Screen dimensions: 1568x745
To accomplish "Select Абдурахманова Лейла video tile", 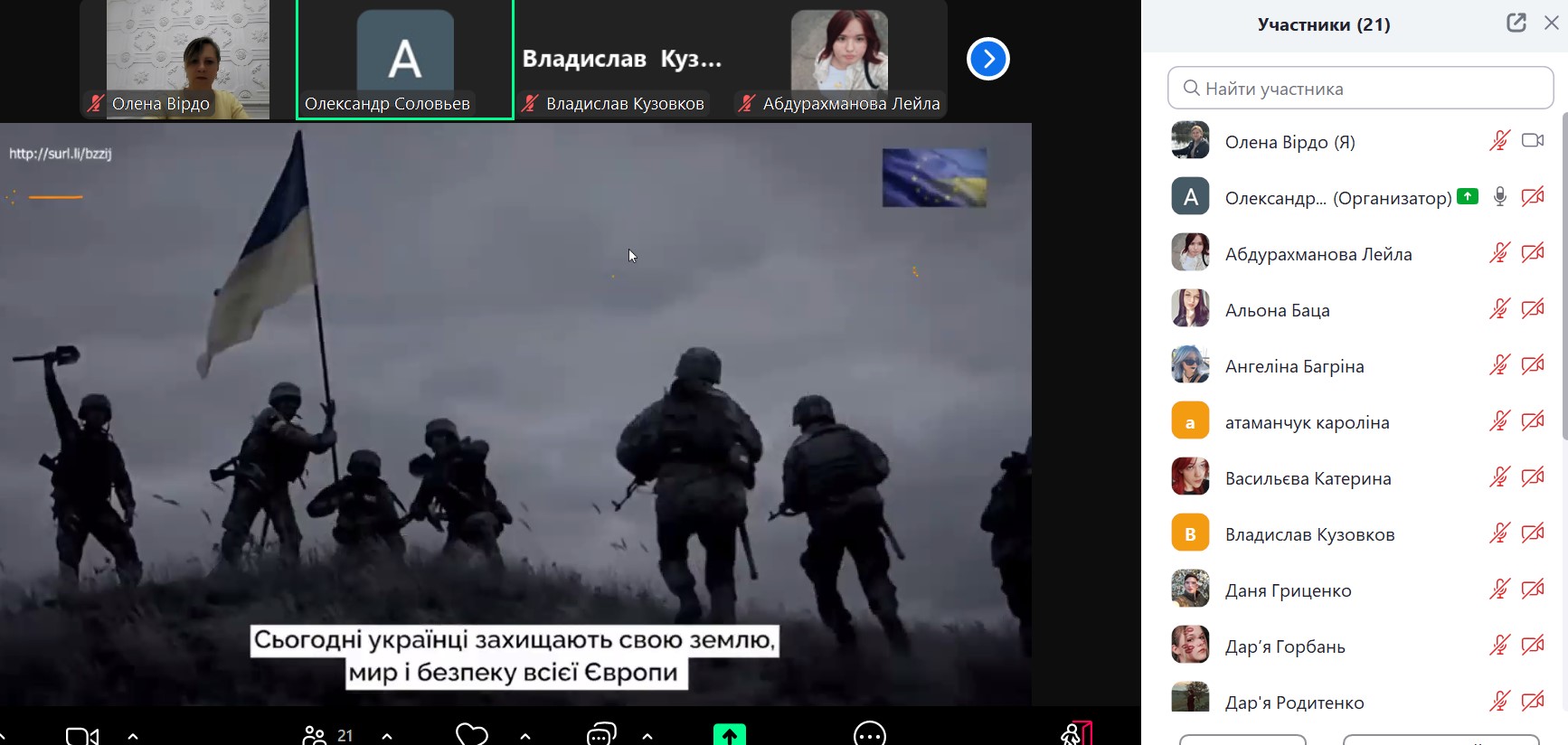I will click(x=839, y=60).
